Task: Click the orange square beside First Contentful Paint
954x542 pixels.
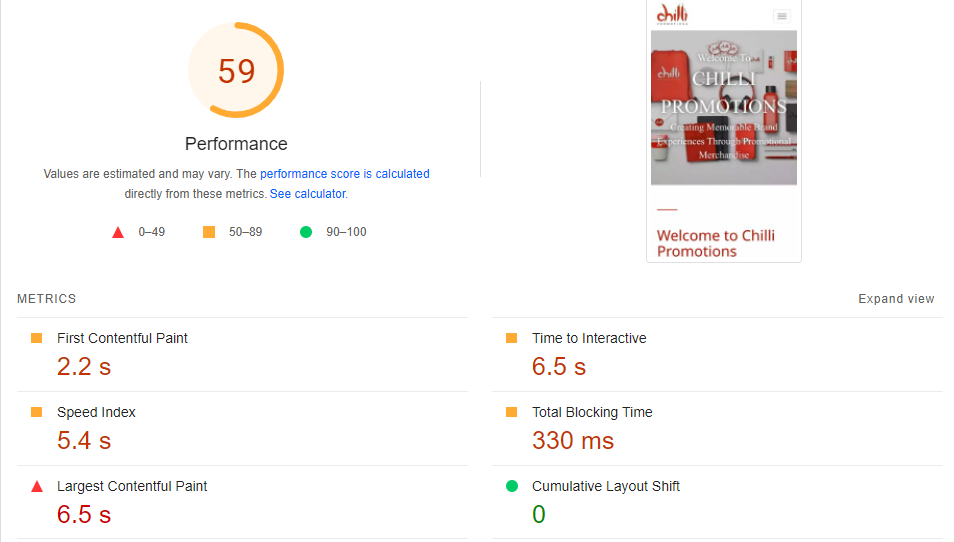Action: 37,338
